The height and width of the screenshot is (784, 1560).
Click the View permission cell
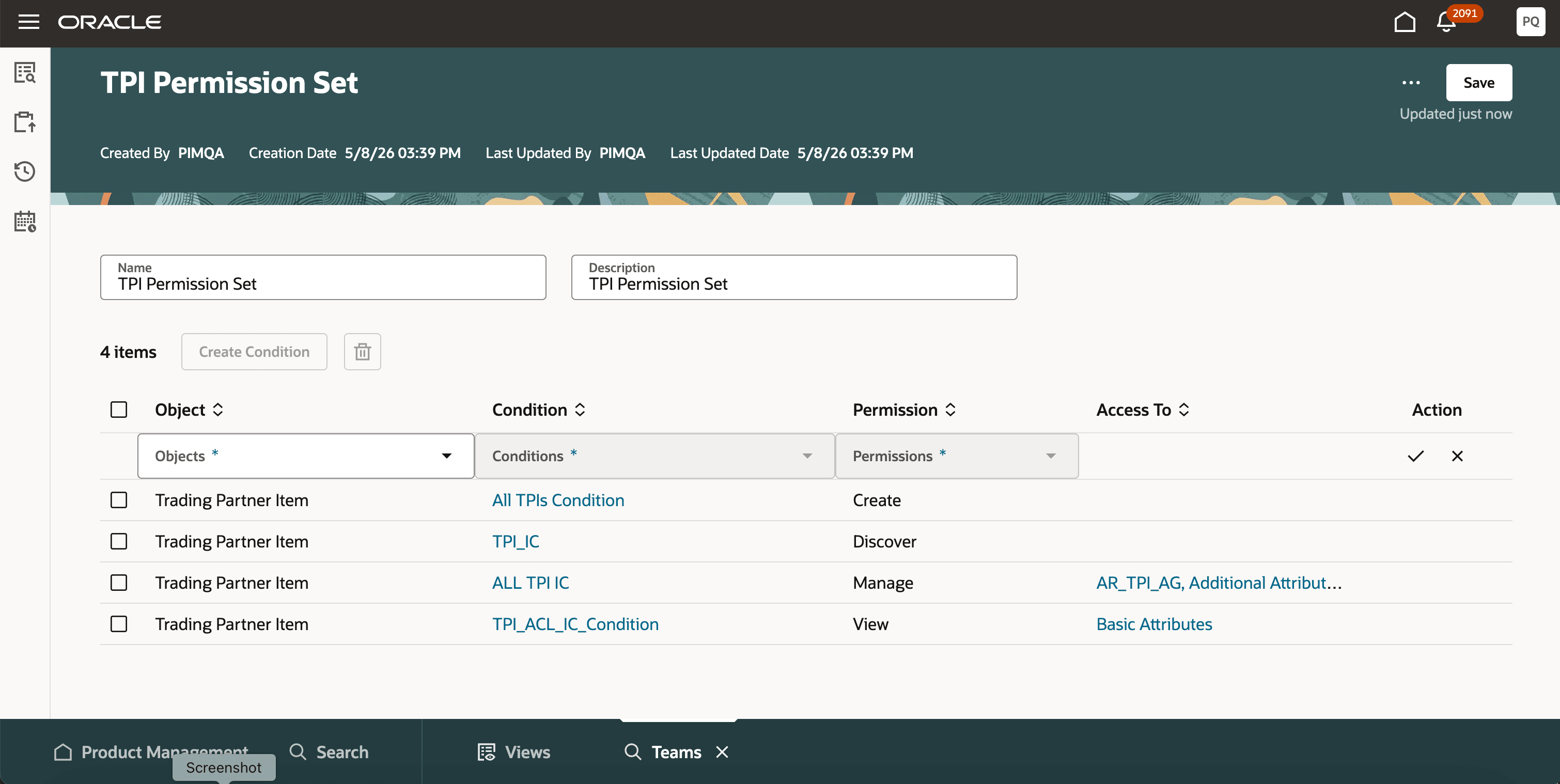tap(870, 623)
